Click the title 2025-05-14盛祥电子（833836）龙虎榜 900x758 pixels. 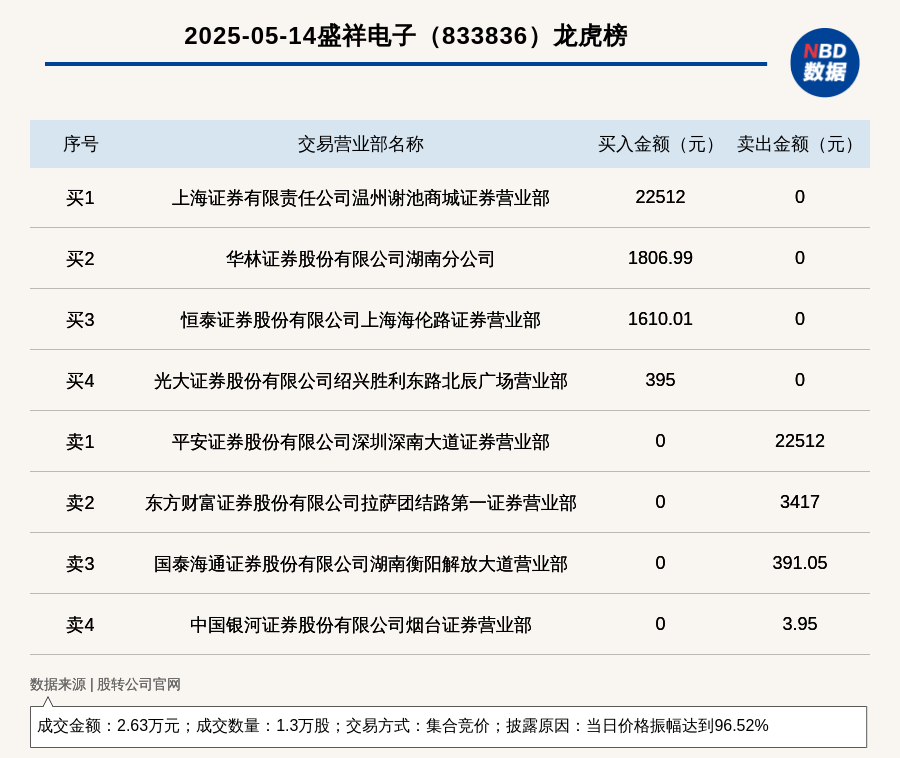coord(405,36)
